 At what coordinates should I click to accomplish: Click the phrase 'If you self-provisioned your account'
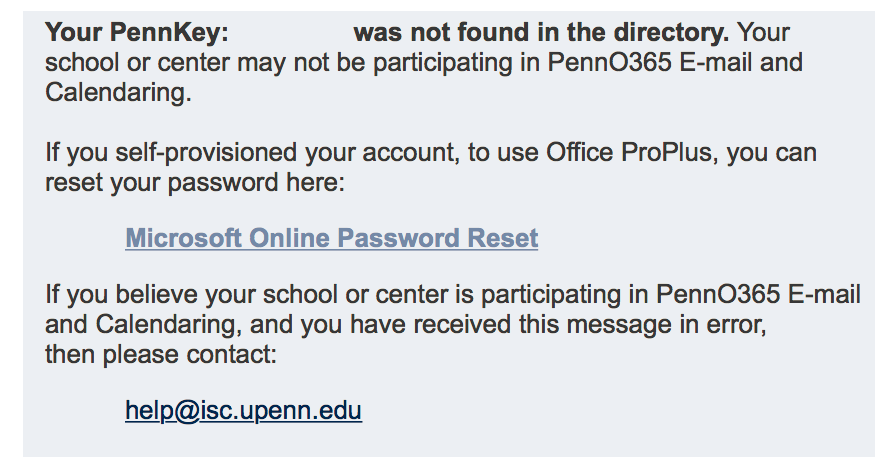click(215, 154)
